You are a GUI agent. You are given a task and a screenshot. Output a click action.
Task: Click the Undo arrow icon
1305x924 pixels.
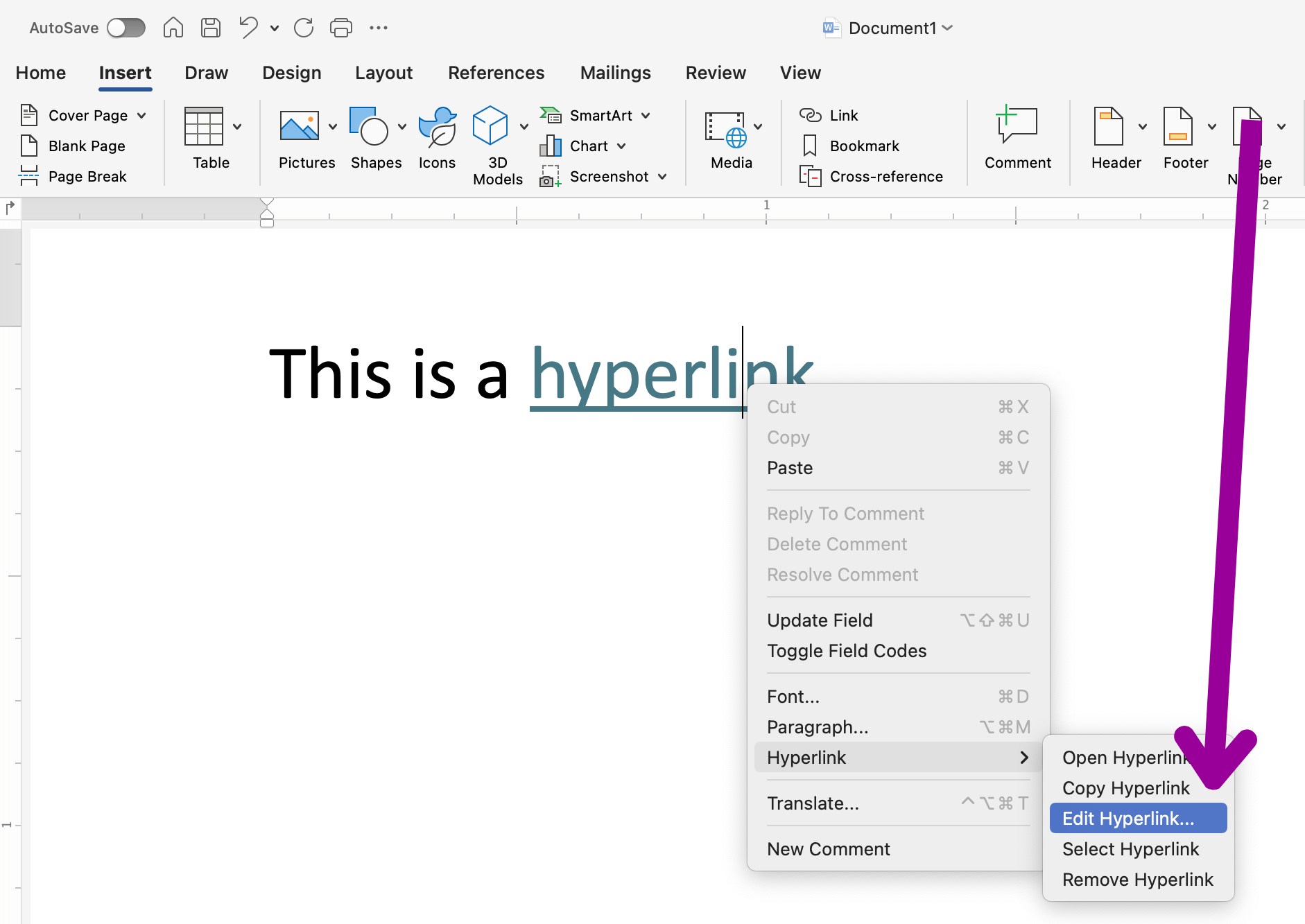point(248,28)
